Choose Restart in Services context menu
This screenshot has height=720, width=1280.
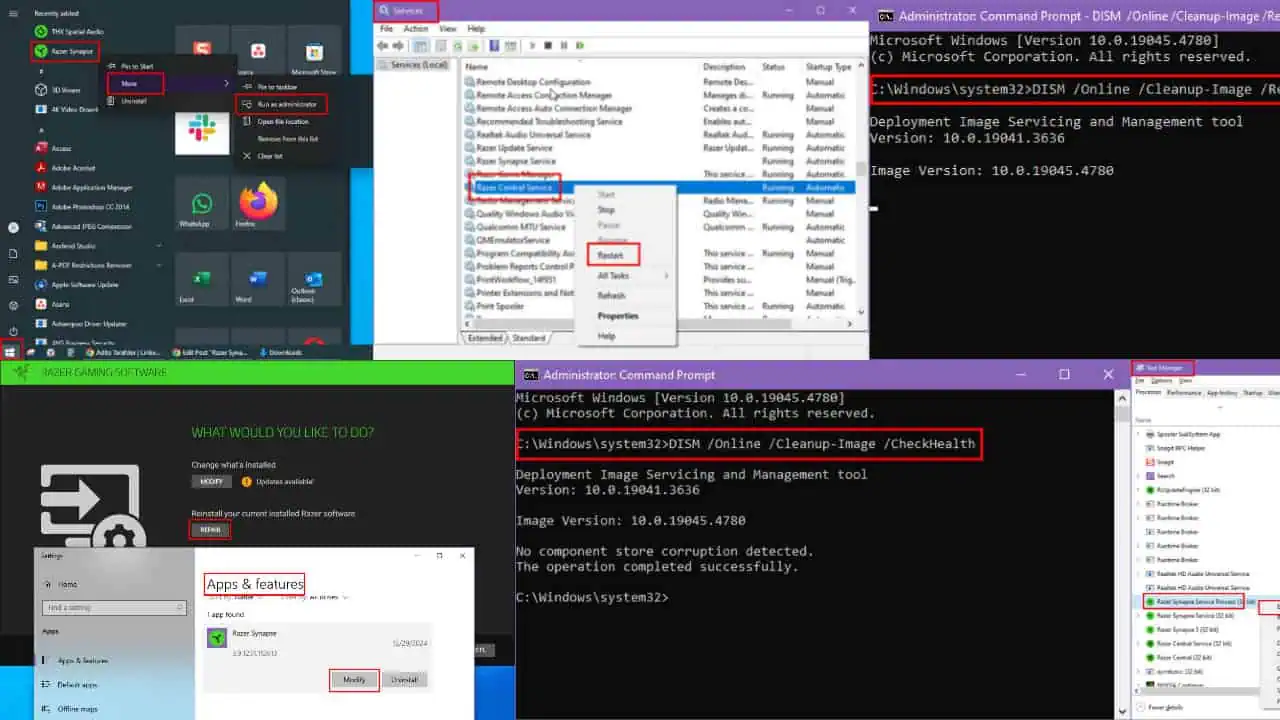pyautogui.click(x=611, y=255)
